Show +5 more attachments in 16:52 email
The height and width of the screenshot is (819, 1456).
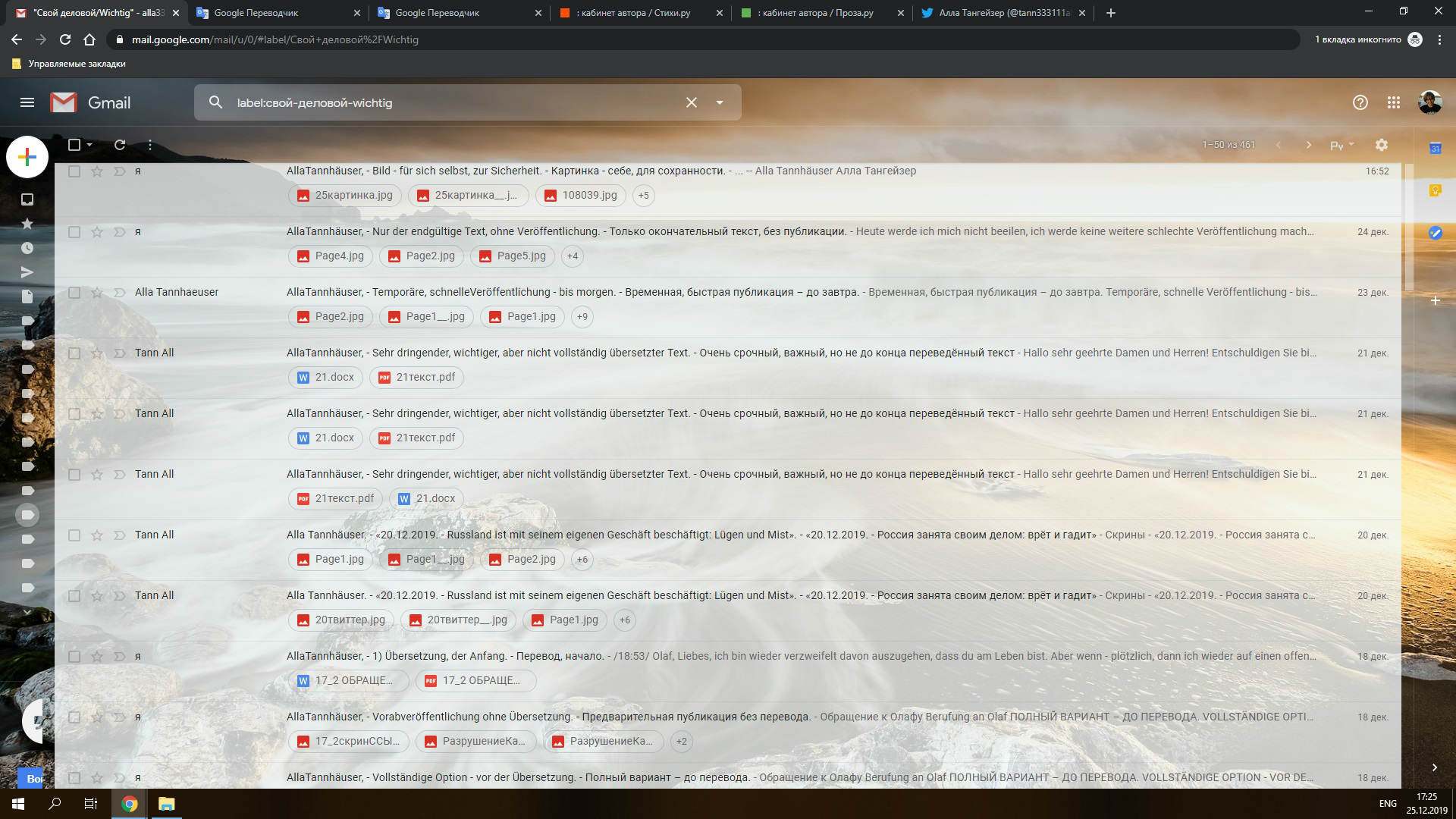644,196
